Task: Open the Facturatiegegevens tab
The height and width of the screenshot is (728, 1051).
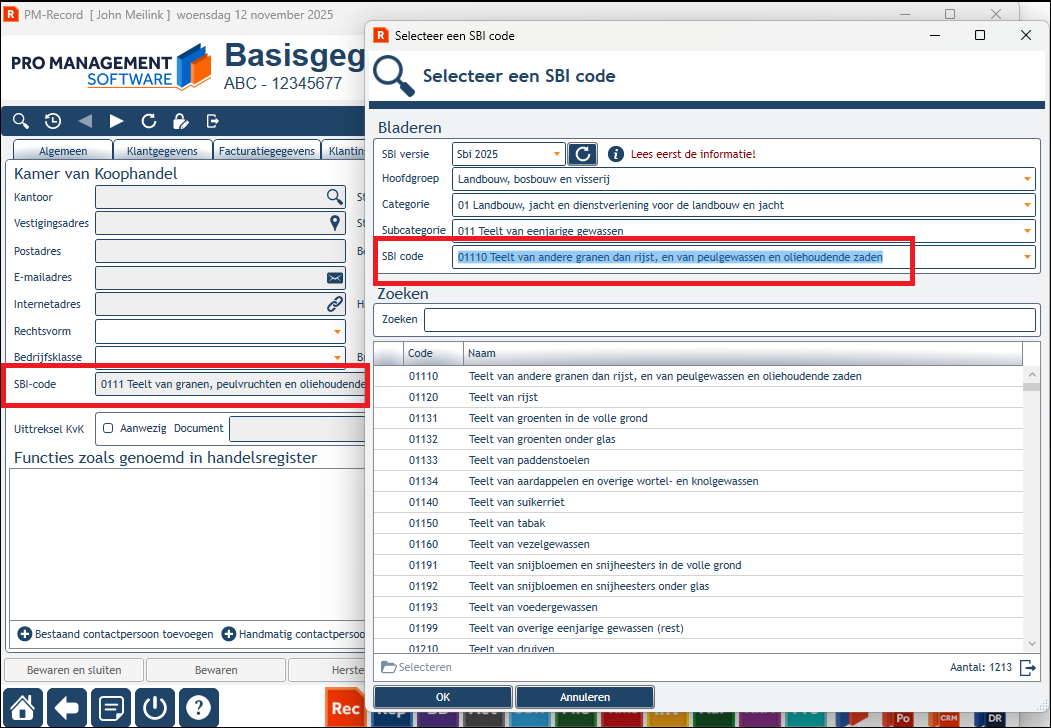Action: tap(267, 151)
